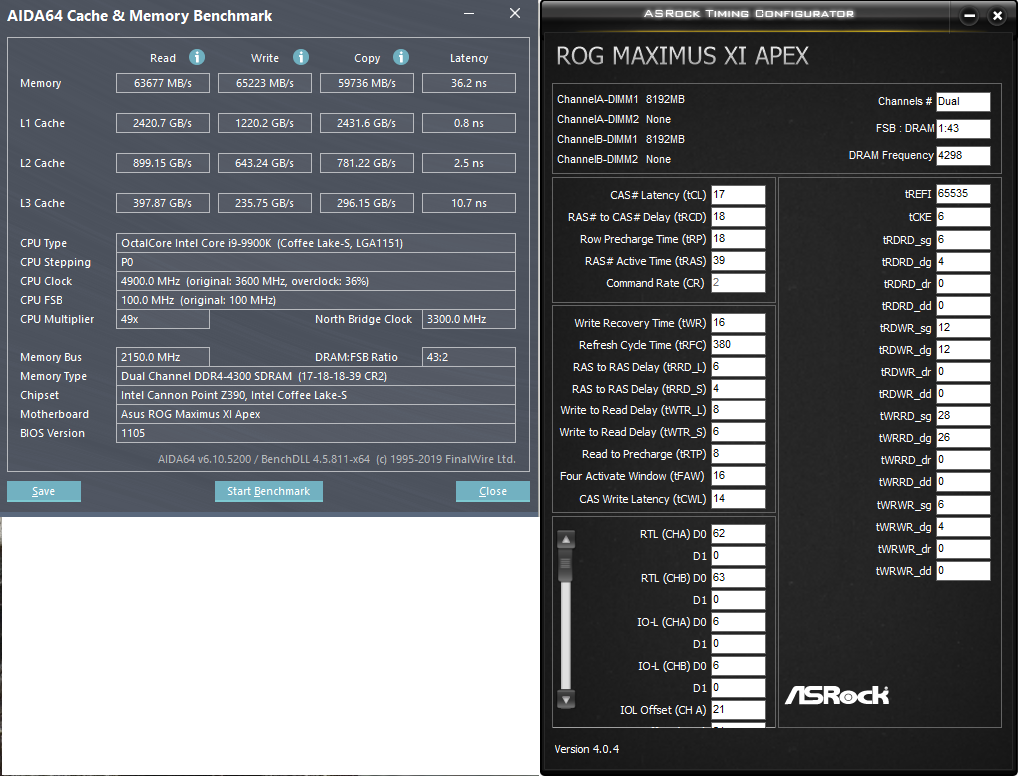
Task: Close the AIDA64 benchmark window with X
Action: point(515,14)
